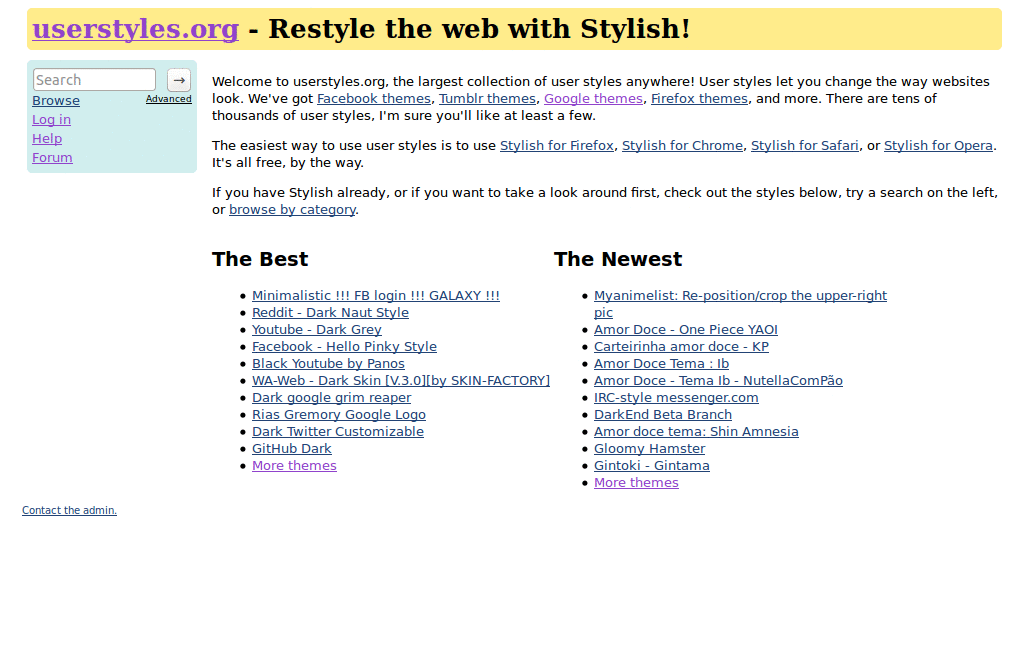Click The Newest heading text
The image size is (1024, 645).
(x=618, y=259)
